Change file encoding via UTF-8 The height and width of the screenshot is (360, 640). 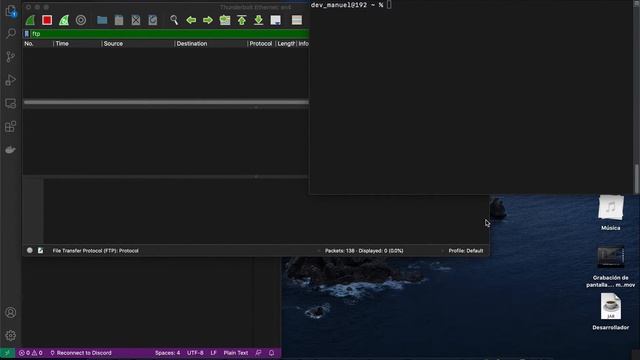click(195, 353)
